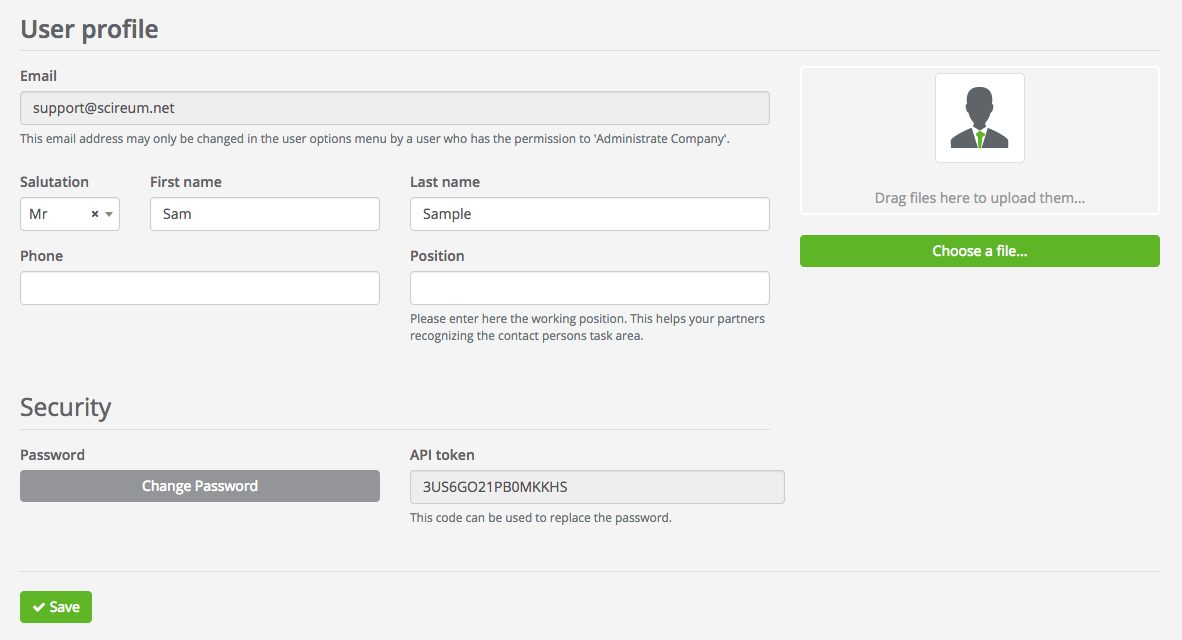The width and height of the screenshot is (1182, 640).
Task: Click the 'User profile' heading
Action: coord(89,29)
